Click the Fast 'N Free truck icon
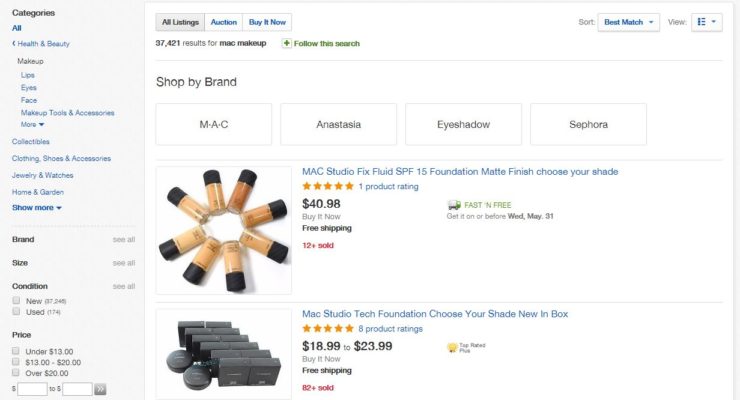Screen dimensions: 740x400 pos(453,204)
